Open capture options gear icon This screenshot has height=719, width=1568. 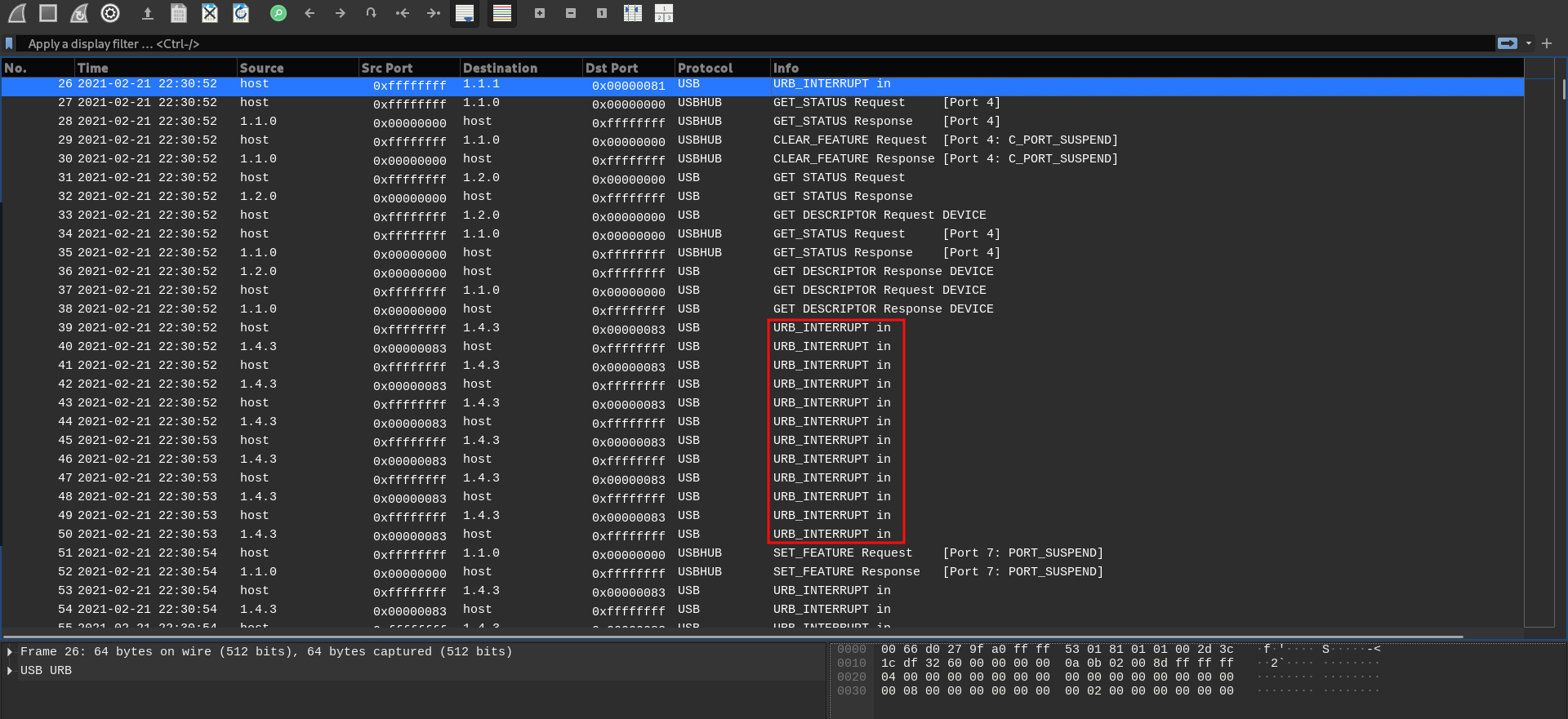pos(110,13)
